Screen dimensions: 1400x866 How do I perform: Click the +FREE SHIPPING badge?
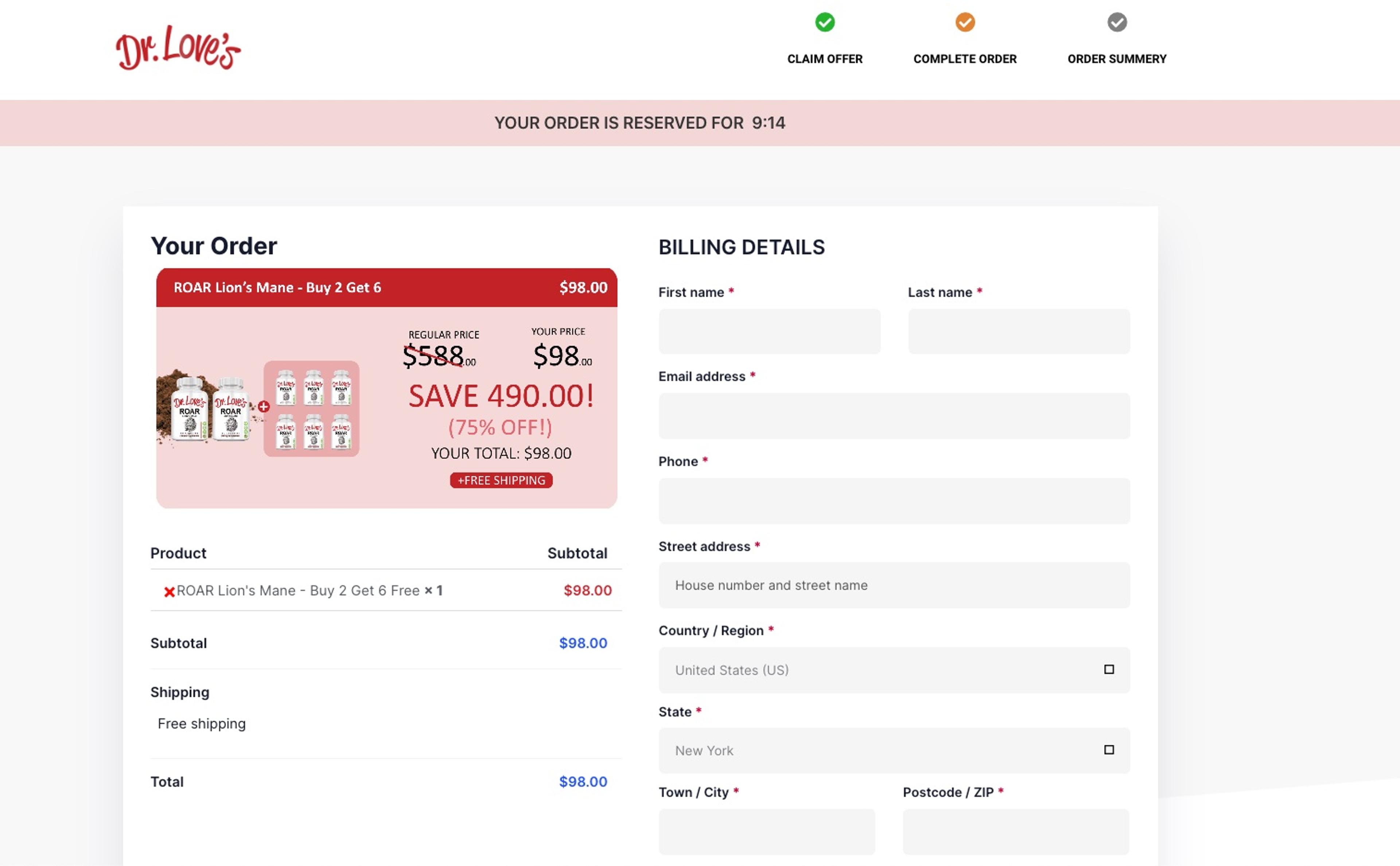pyautogui.click(x=501, y=480)
